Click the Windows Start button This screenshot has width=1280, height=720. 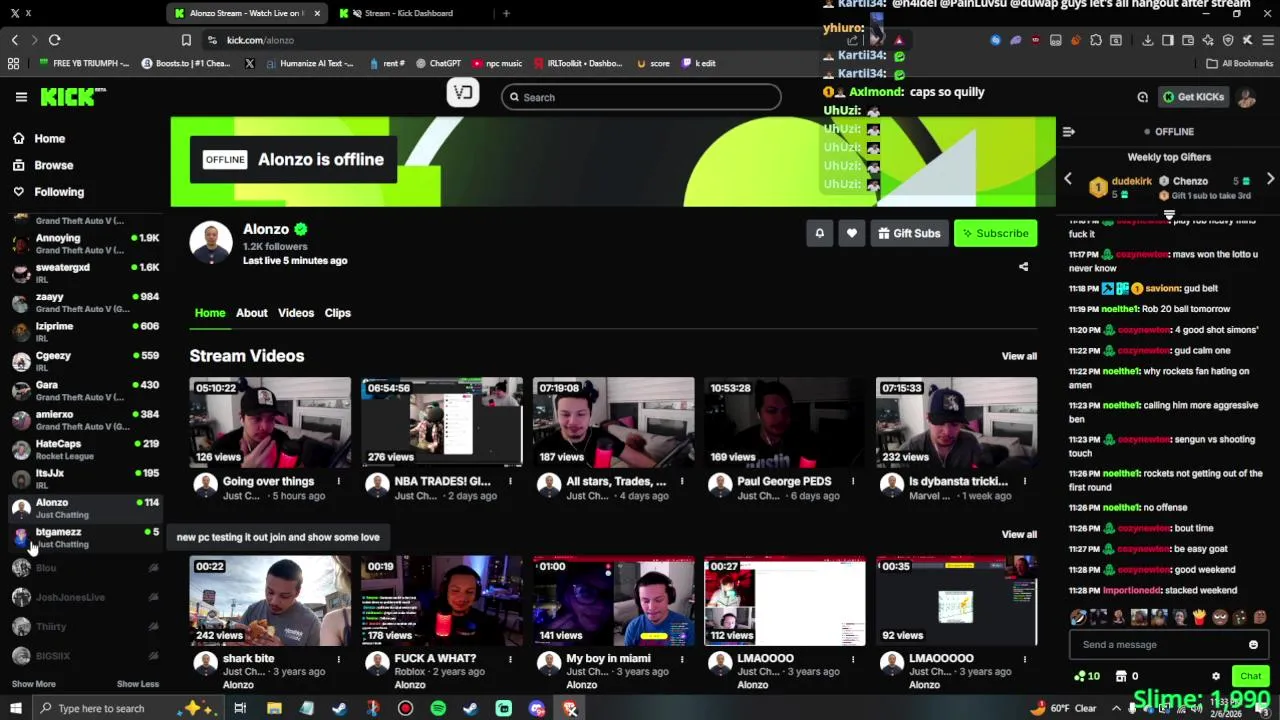point(15,708)
